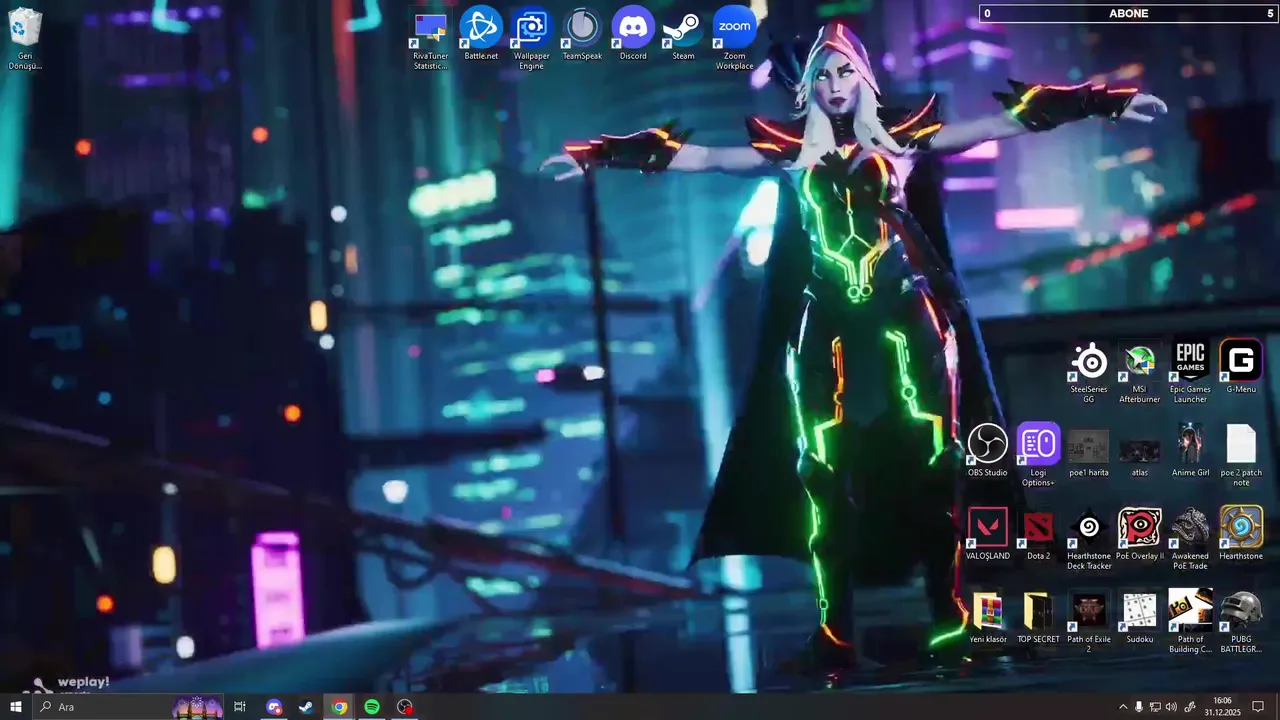Switch to Spotify in the taskbar
Viewport: 1280px width, 720px height.
click(x=371, y=707)
